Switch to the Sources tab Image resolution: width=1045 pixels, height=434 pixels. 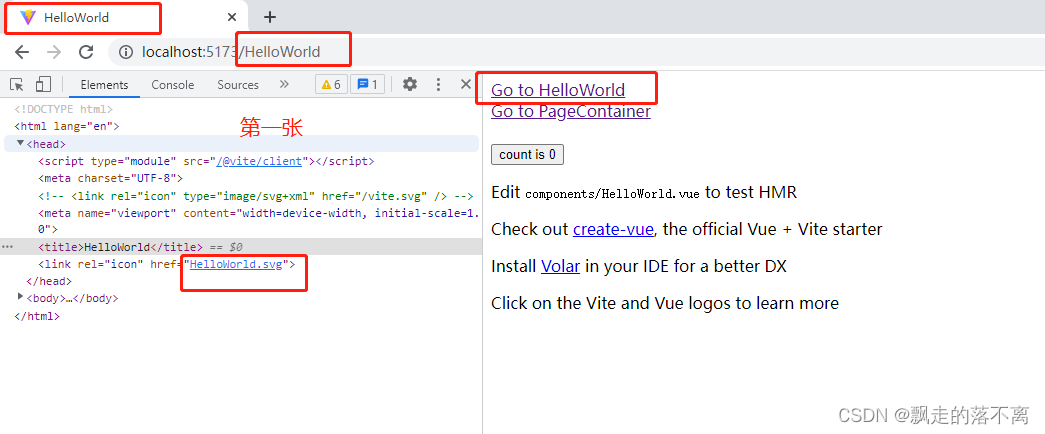coord(238,85)
